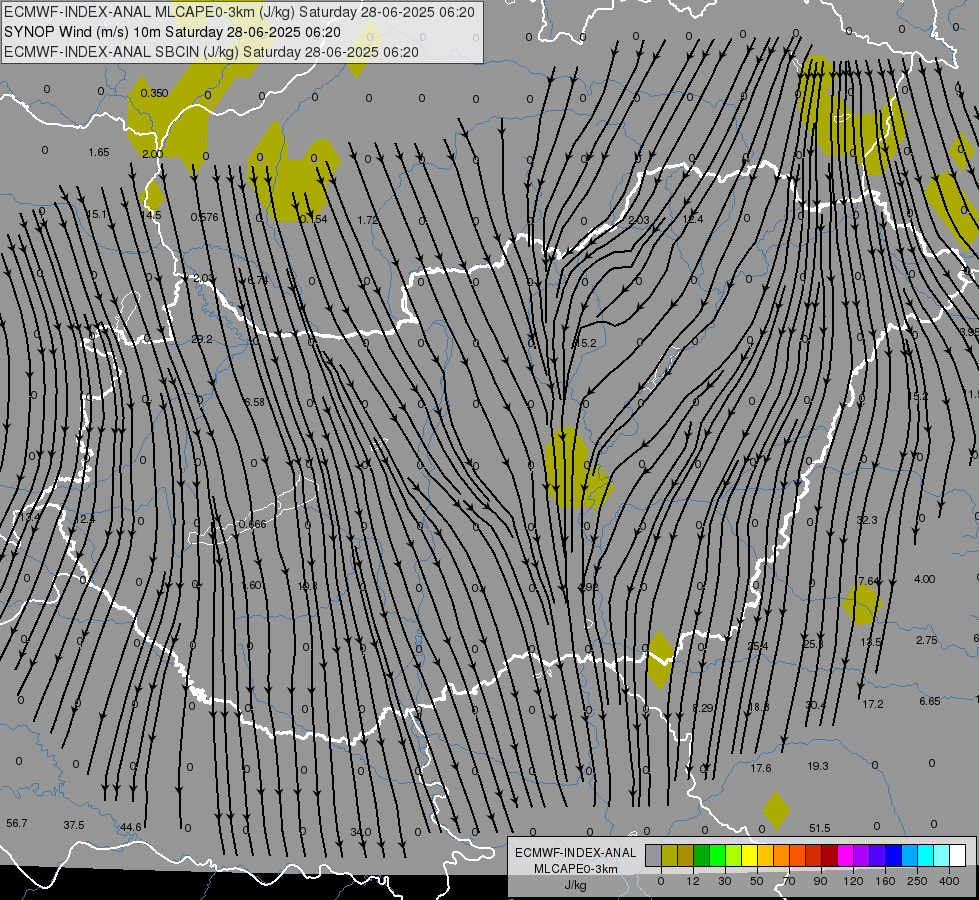Screen dimensions: 979x900
Task: Click the map value '8.29'
Action: click(702, 708)
